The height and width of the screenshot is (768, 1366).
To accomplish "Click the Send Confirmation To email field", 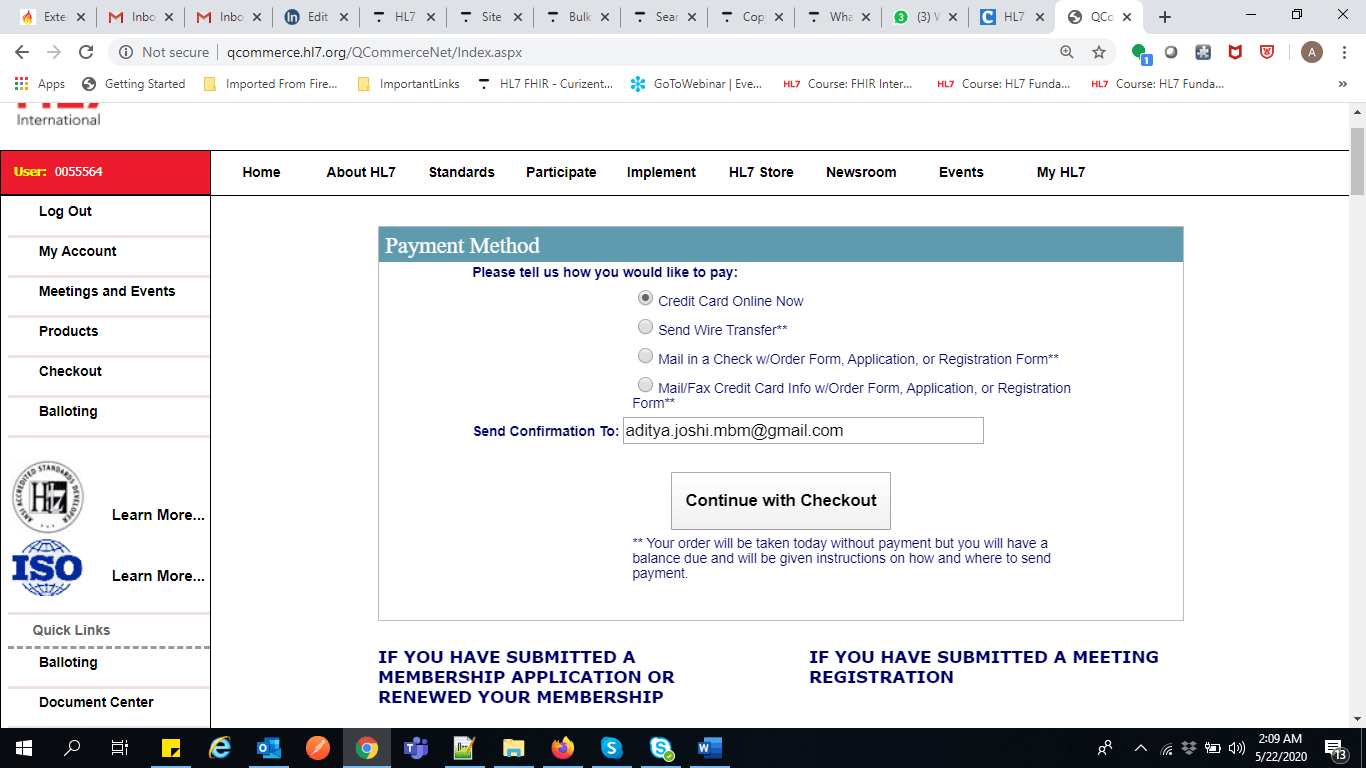I will coord(803,431).
